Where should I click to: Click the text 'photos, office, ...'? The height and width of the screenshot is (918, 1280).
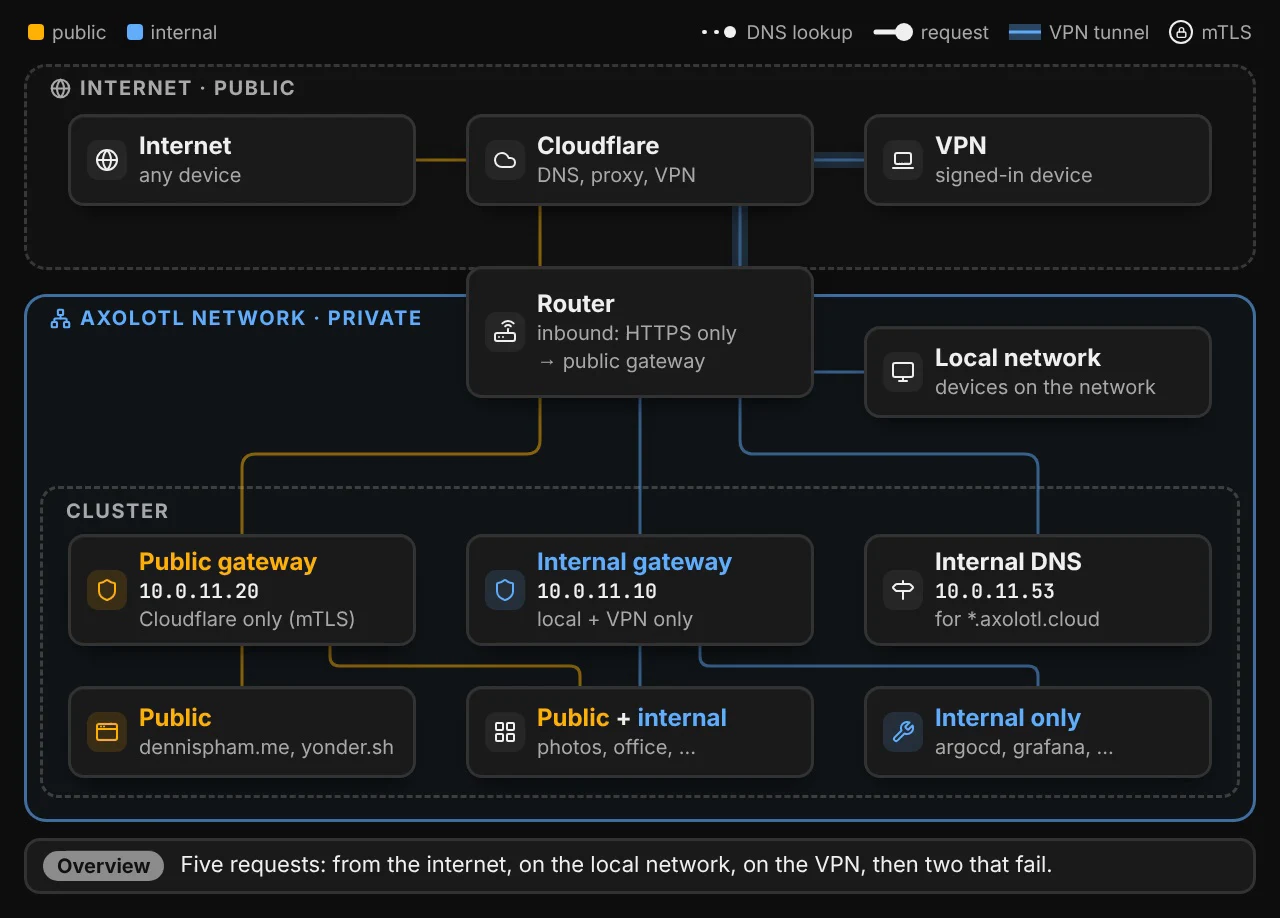(616, 747)
